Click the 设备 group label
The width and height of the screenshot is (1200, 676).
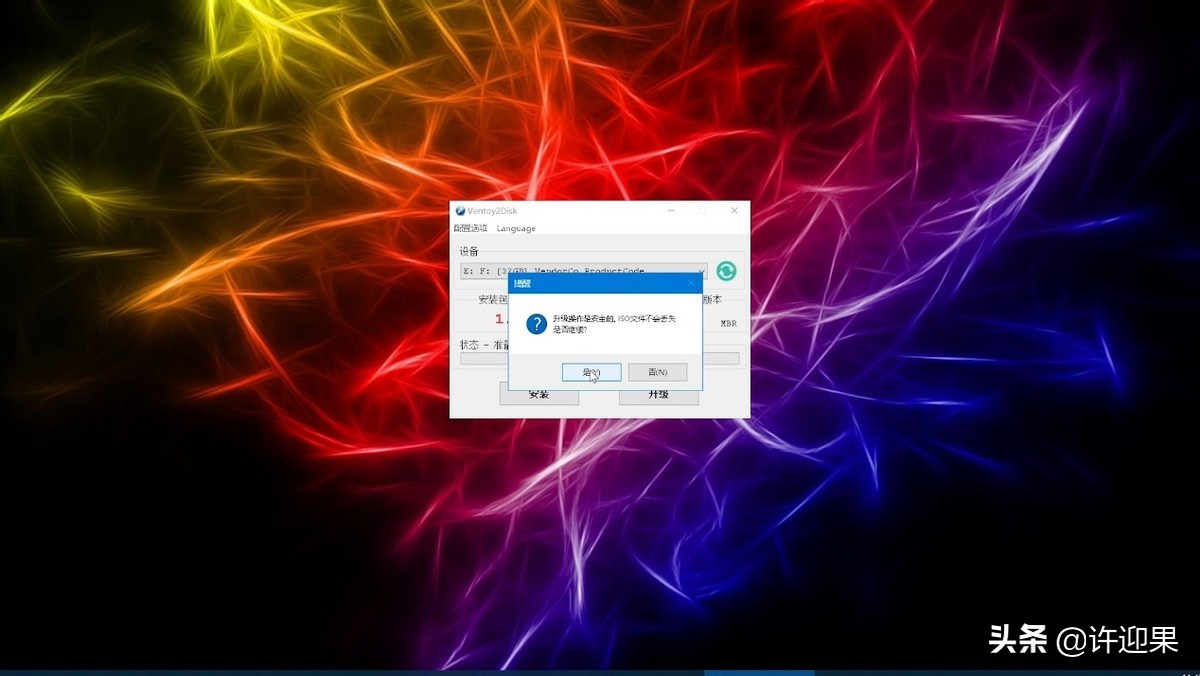(x=469, y=251)
